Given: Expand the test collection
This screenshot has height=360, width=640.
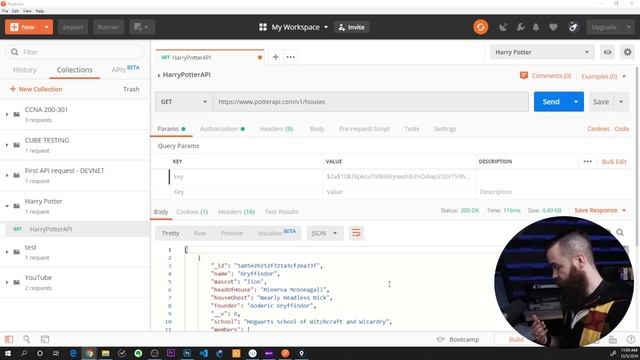Looking at the screenshot, I should click(7, 252).
